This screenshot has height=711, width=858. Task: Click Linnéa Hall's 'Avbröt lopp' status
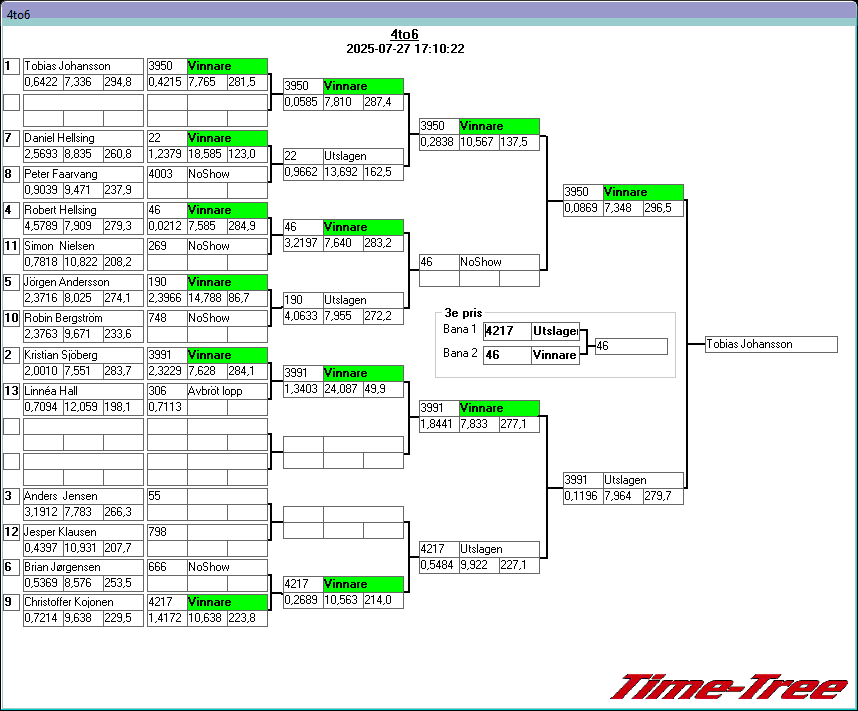click(227, 391)
